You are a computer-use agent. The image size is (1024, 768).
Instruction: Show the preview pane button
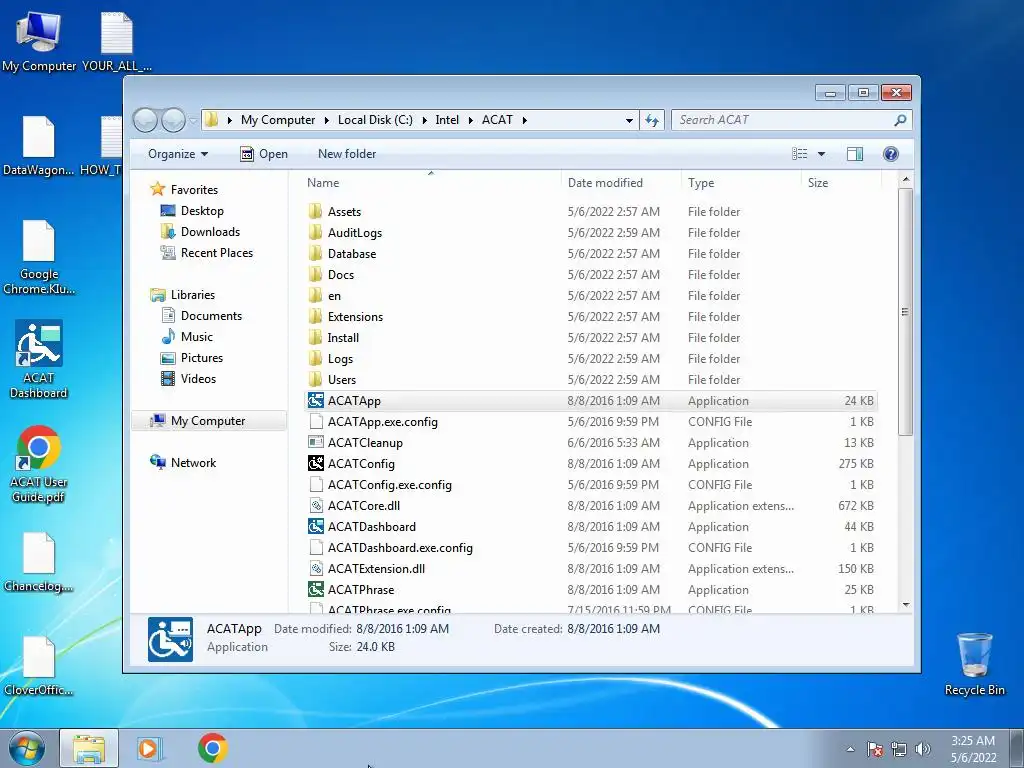tap(854, 153)
